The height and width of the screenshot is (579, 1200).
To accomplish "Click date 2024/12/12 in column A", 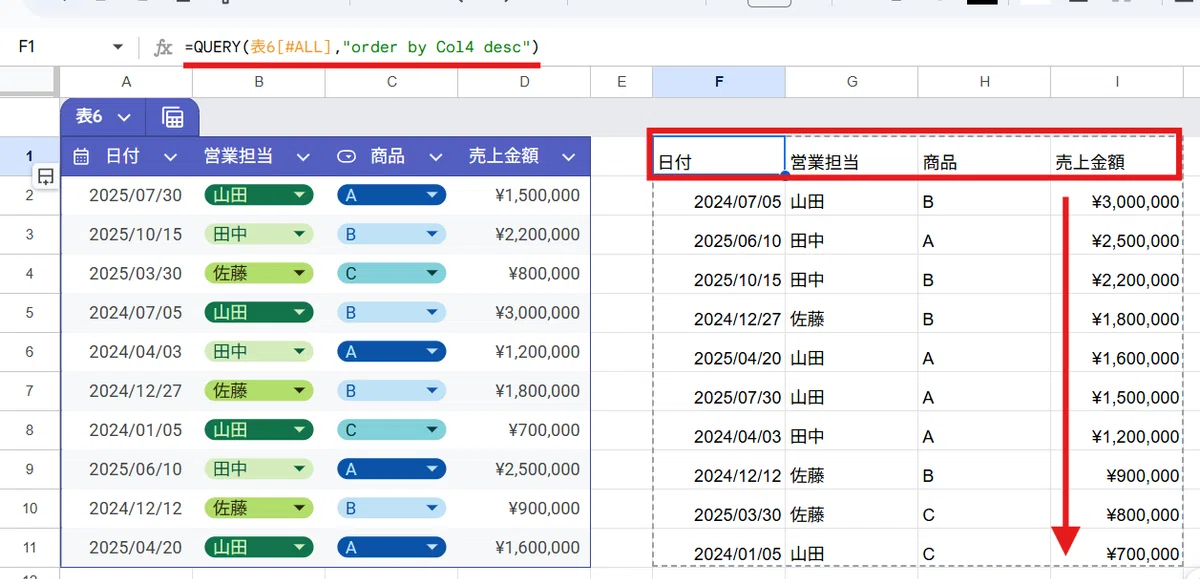I will tap(126, 508).
